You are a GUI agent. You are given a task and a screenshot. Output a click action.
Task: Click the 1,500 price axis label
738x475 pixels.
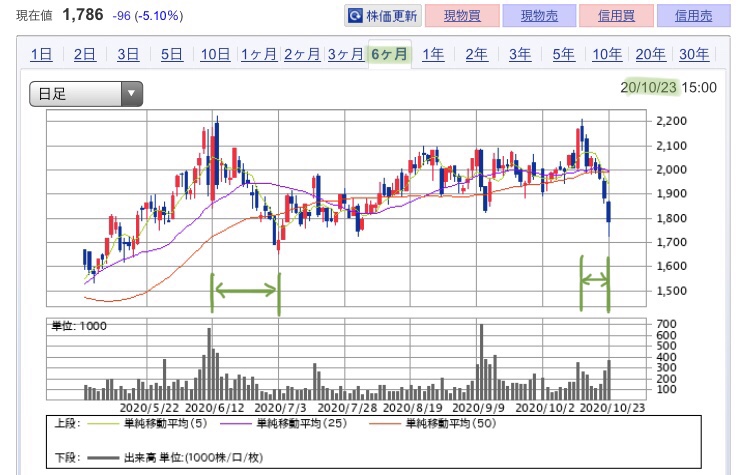[671, 290]
